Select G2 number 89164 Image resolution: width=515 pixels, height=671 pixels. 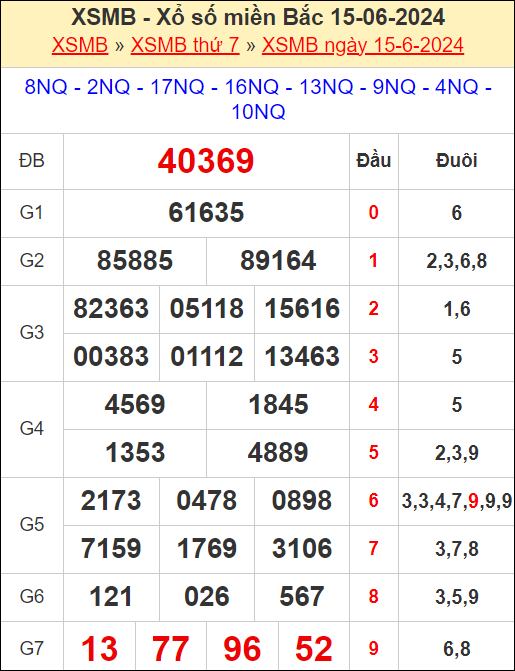point(278,261)
